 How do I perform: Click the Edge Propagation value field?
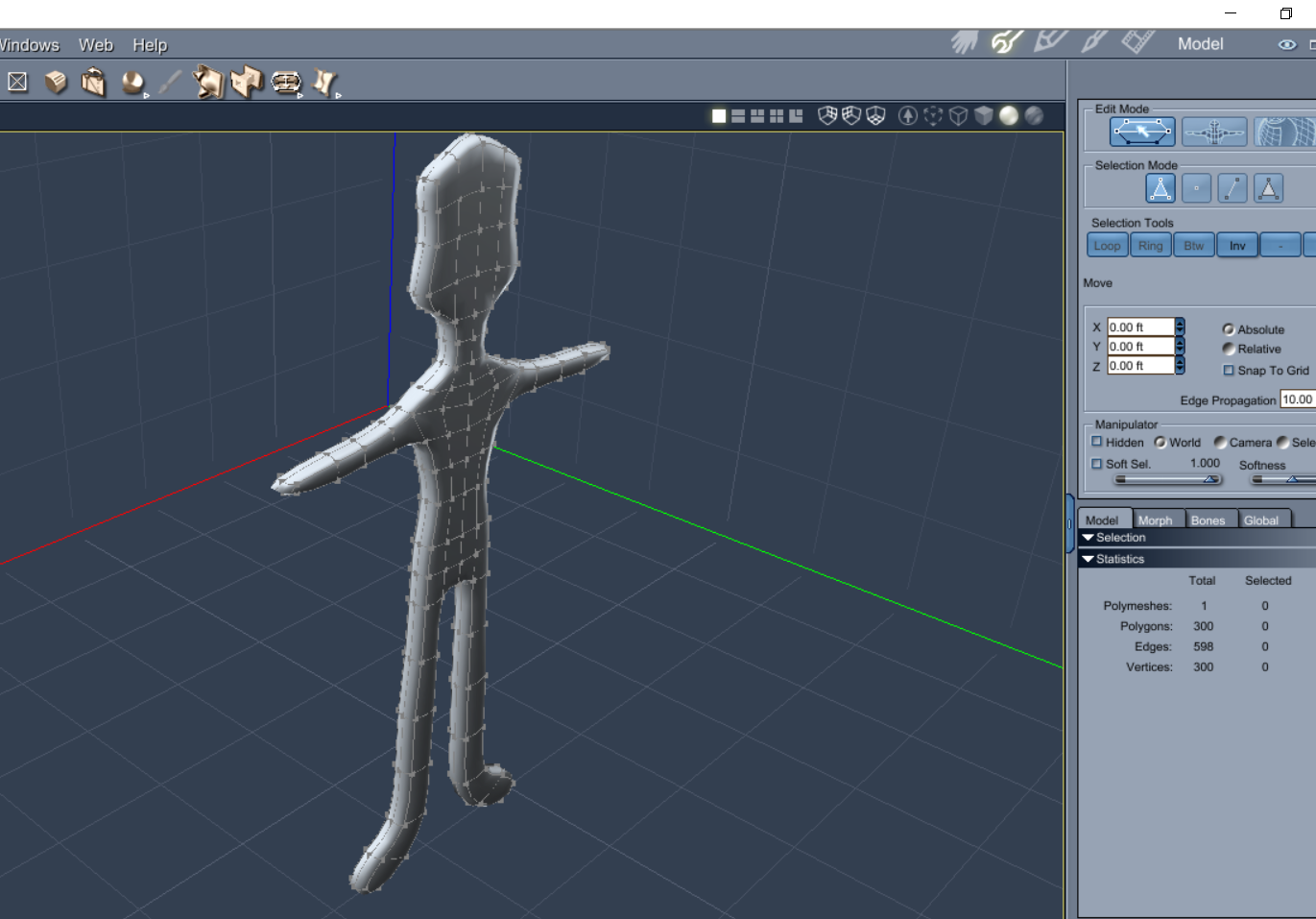(x=1298, y=399)
